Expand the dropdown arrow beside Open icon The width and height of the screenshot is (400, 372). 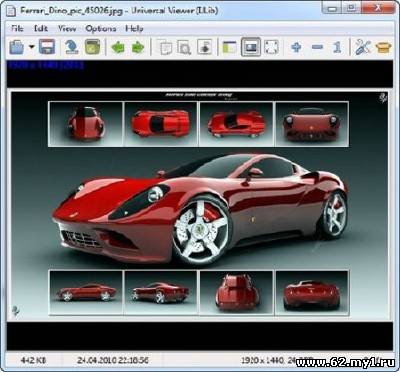coord(32,47)
